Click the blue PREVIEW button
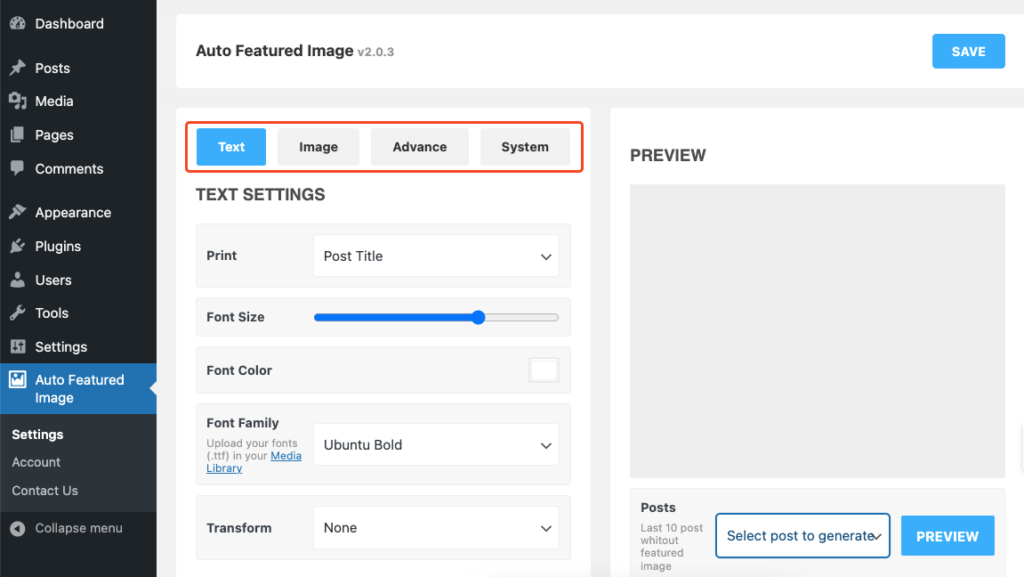This screenshot has height=577, width=1024. [x=948, y=536]
